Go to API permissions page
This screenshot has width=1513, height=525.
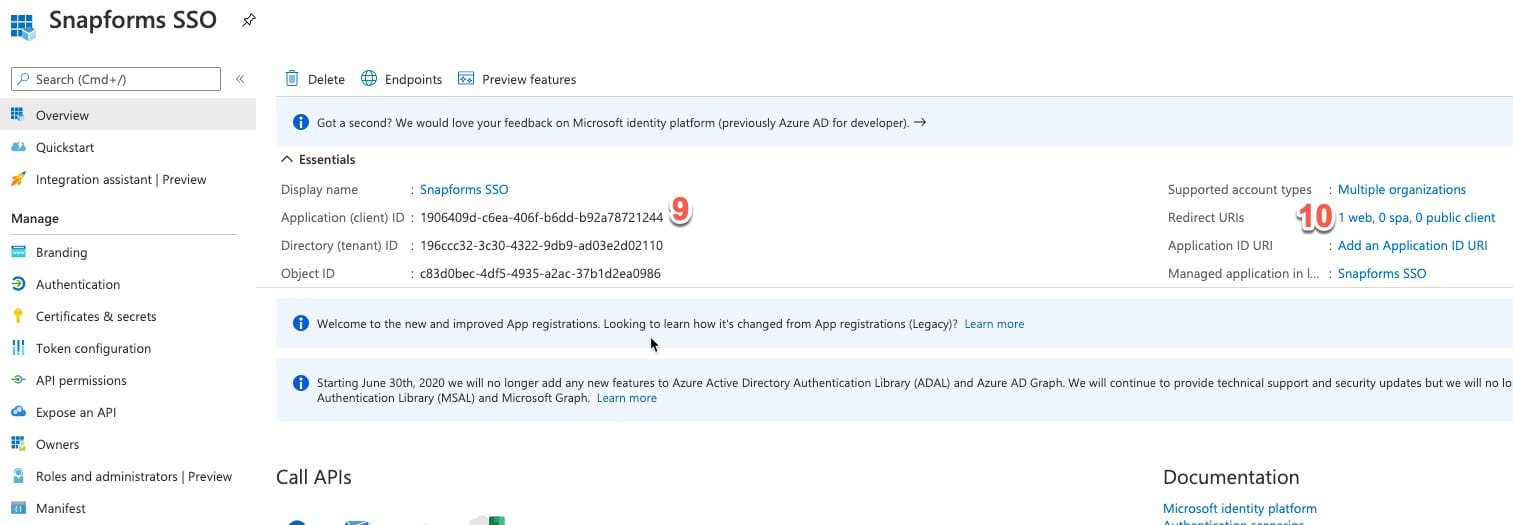81,380
